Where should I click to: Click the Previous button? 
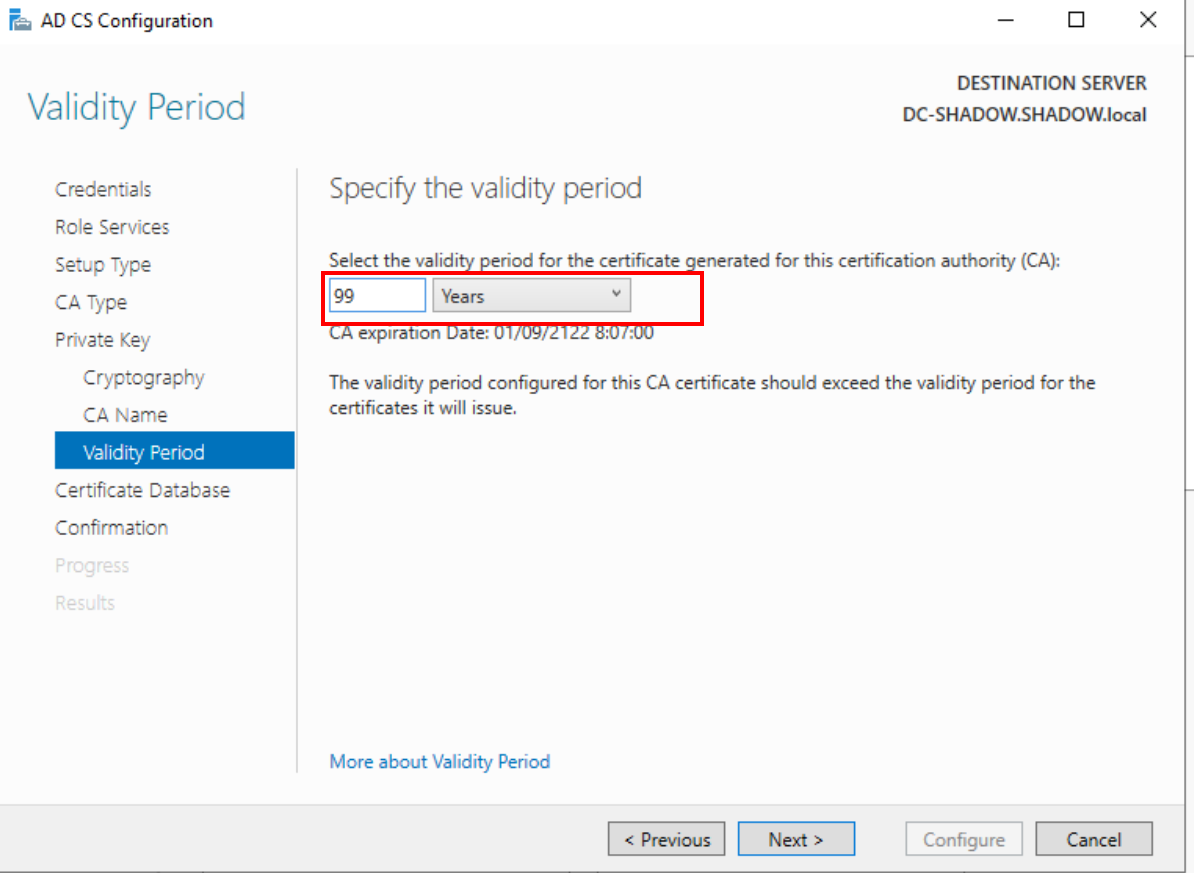[x=666, y=840]
